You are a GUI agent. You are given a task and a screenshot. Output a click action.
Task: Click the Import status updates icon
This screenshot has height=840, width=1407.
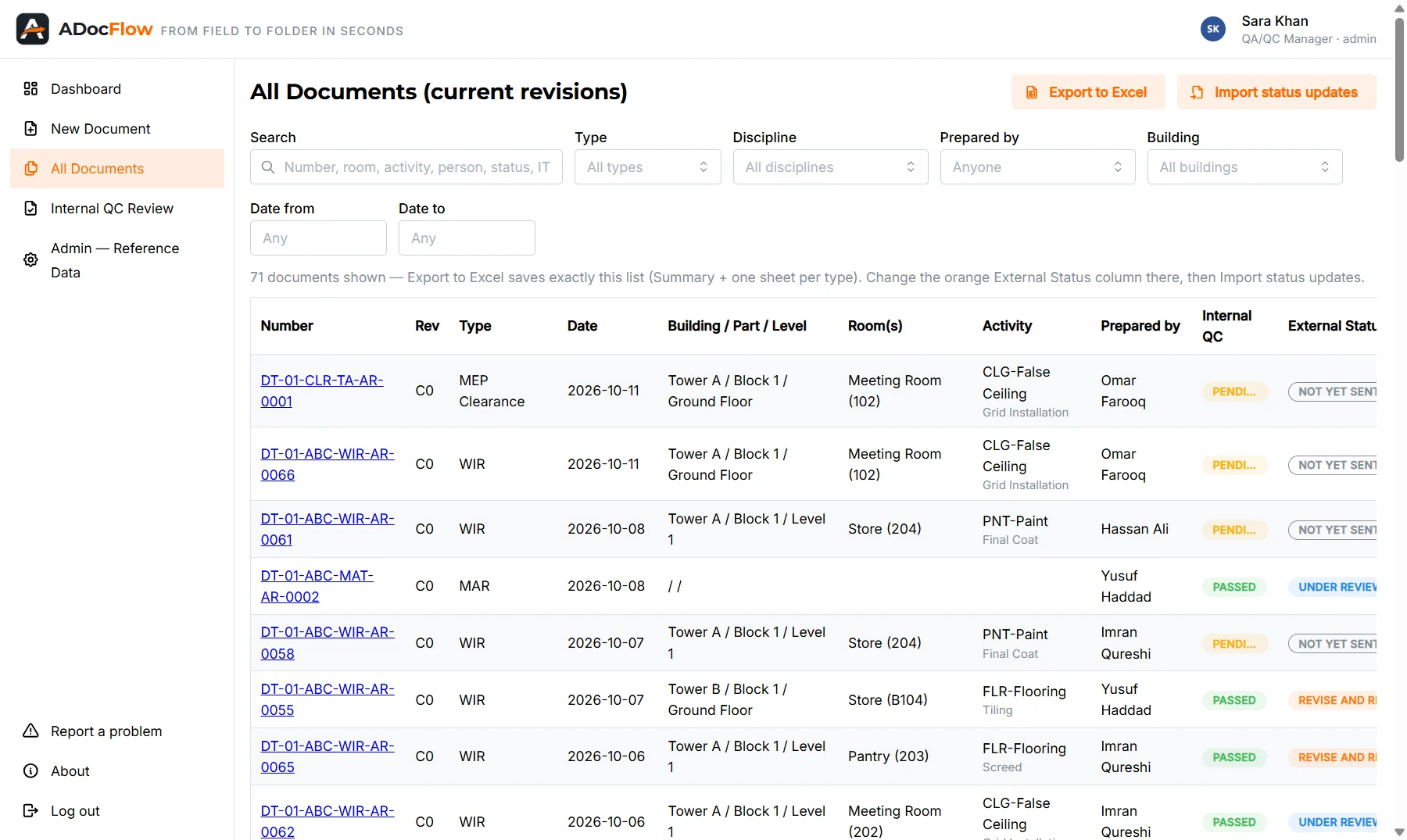(x=1197, y=92)
